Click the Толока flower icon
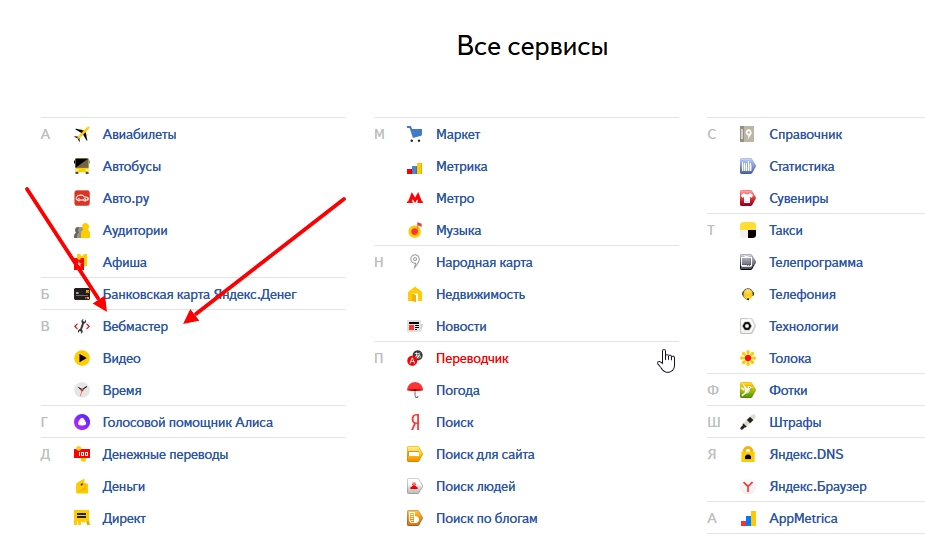The width and height of the screenshot is (925, 539). click(x=747, y=358)
